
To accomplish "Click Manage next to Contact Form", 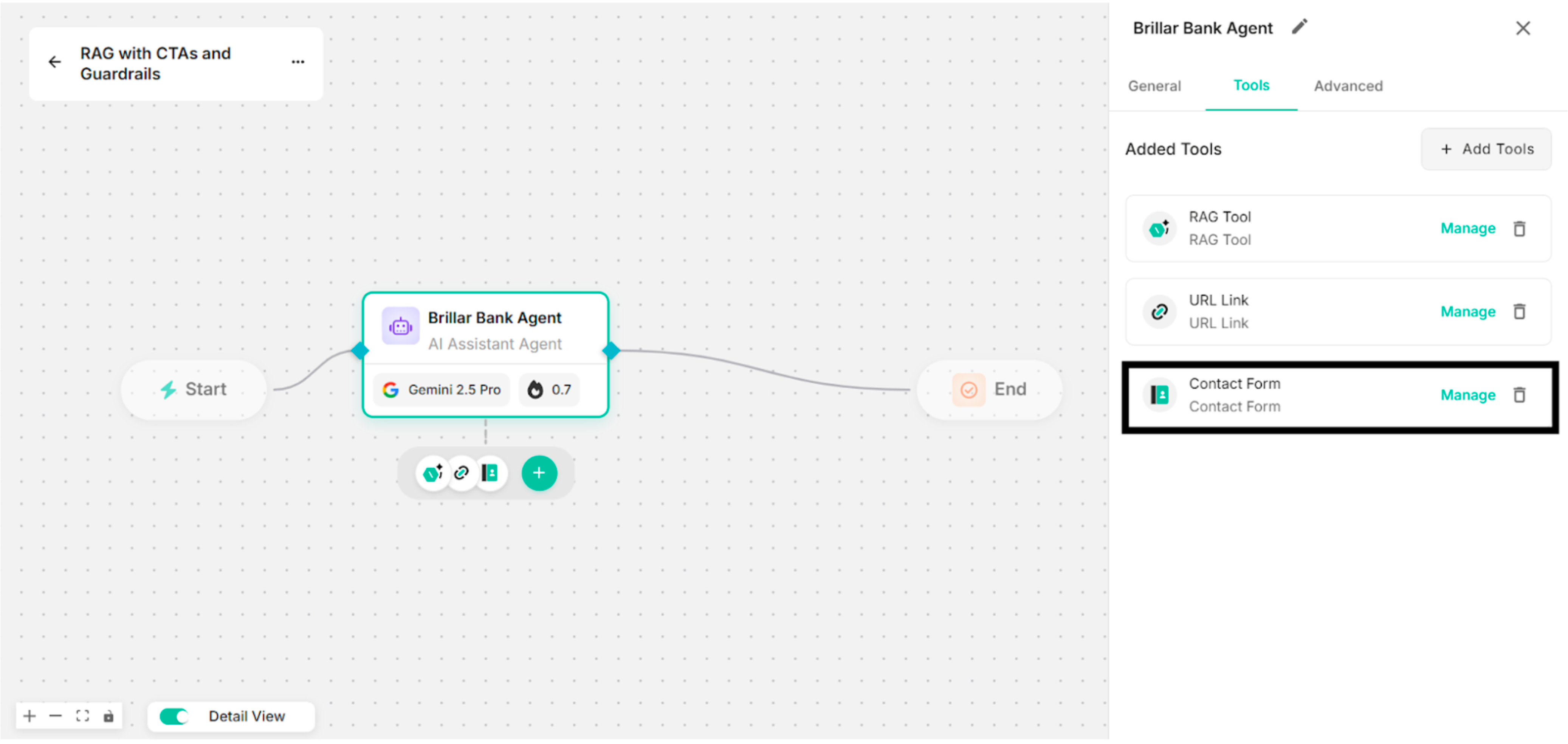I will tap(1468, 395).
